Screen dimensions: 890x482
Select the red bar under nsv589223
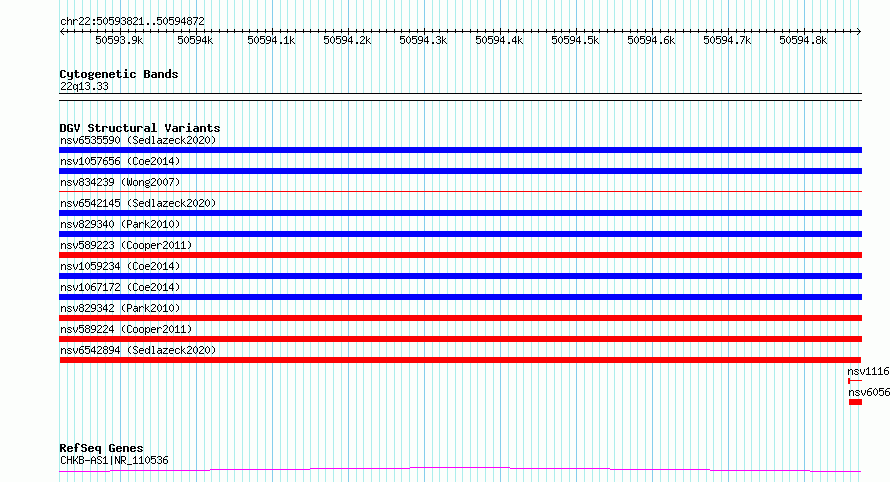[460, 255]
